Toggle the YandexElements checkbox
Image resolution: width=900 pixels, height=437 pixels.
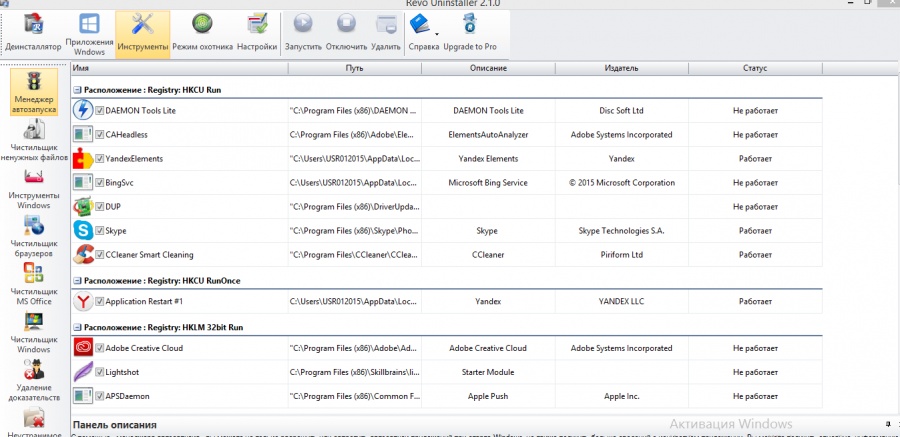pyautogui.click(x=99, y=158)
